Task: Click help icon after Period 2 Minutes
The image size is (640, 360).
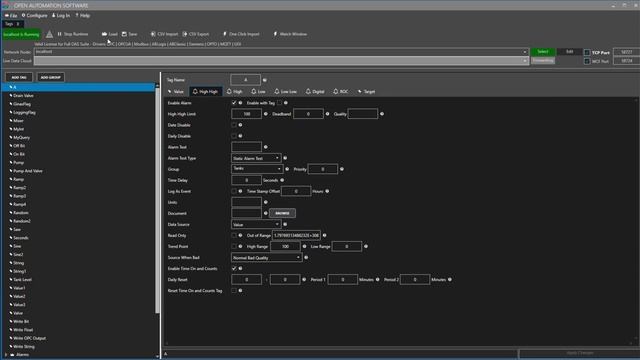Action: [x=450, y=280]
